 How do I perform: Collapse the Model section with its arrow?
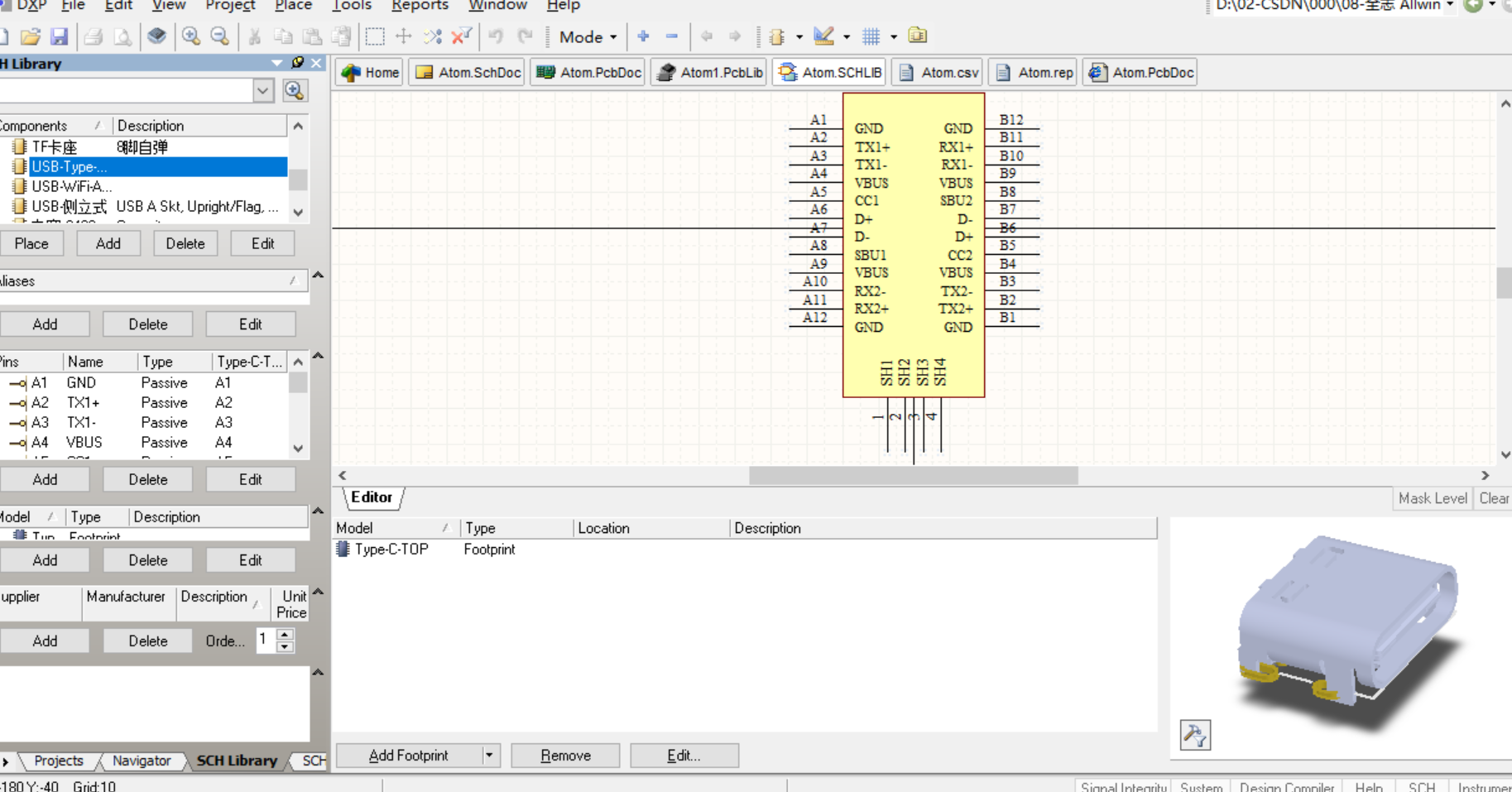click(318, 511)
